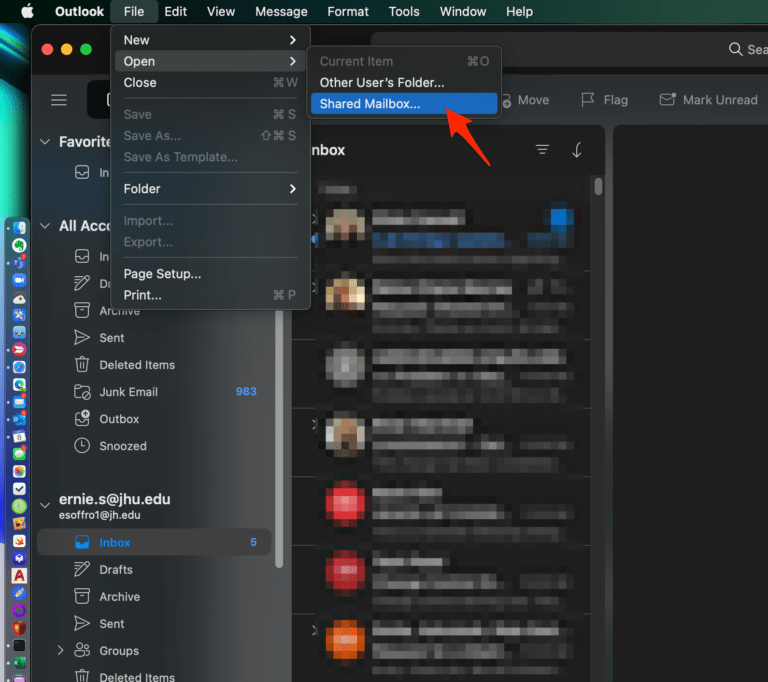Open the Edit menu
Screen dimensions: 768x682
coord(175,11)
